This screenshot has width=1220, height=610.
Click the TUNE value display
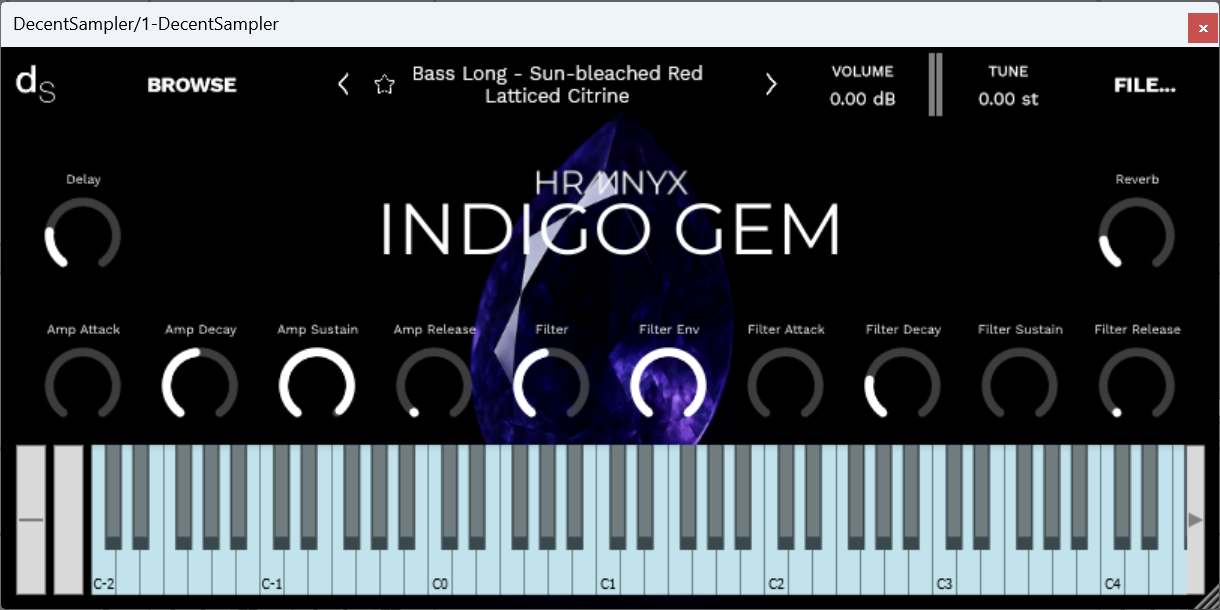tap(1008, 98)
